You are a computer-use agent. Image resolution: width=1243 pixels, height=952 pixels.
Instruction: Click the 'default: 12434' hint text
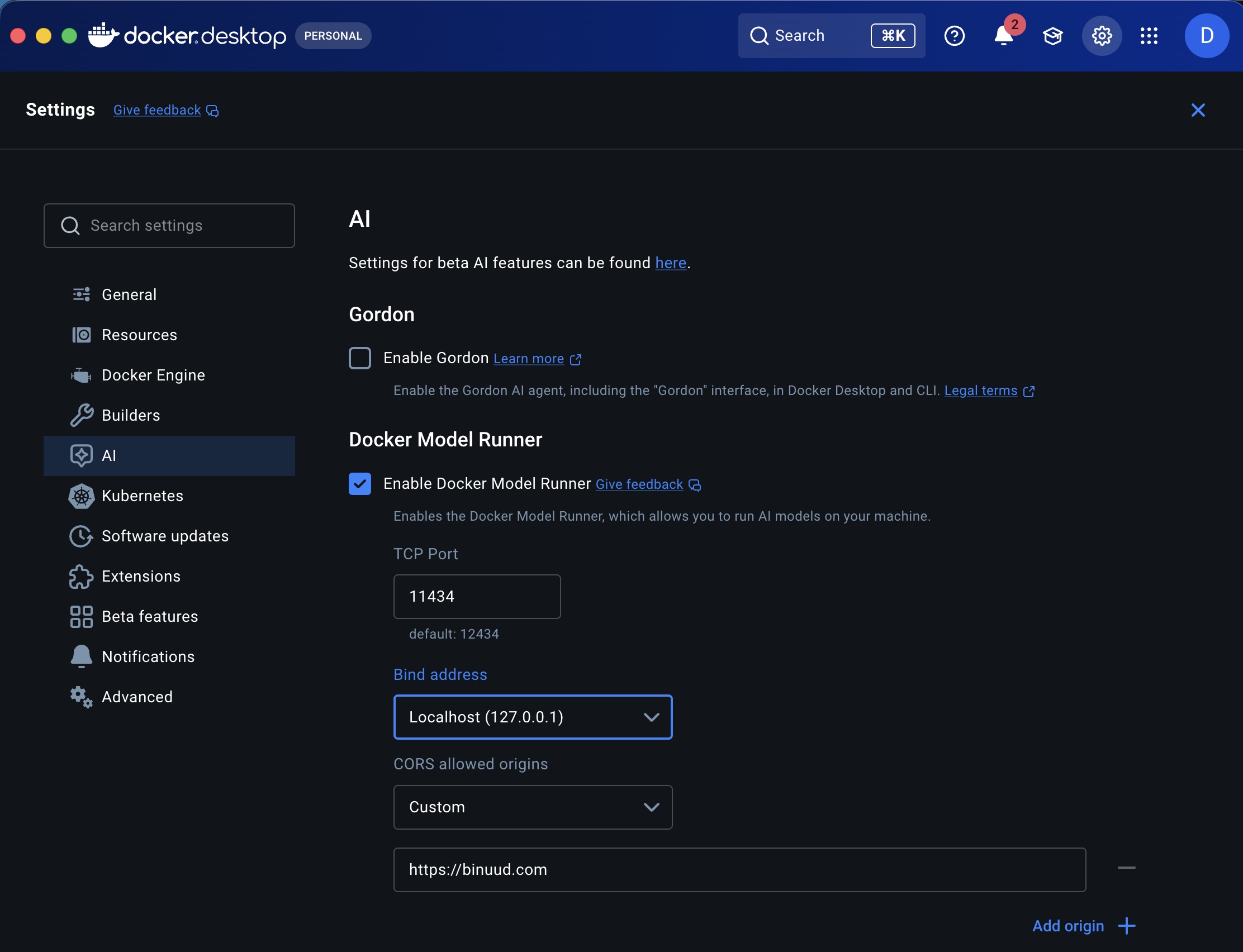point(454,634)
